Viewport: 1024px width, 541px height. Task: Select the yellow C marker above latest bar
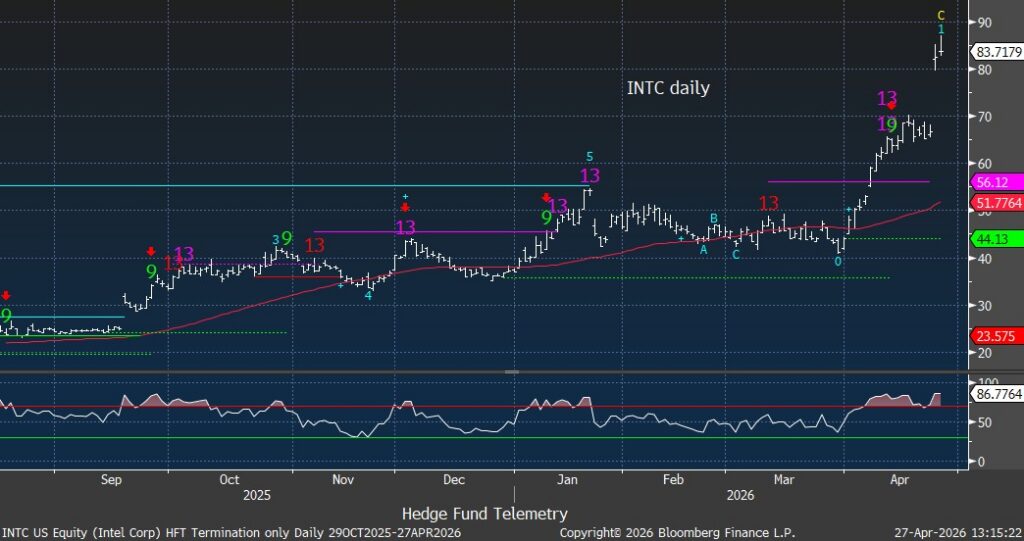(x=940, y=15)
